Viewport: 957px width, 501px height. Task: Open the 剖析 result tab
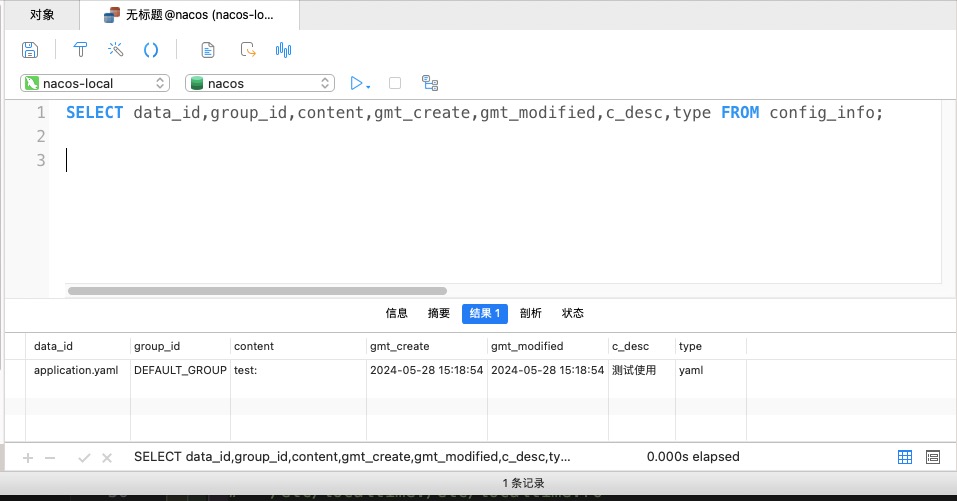tap(531, 313)
